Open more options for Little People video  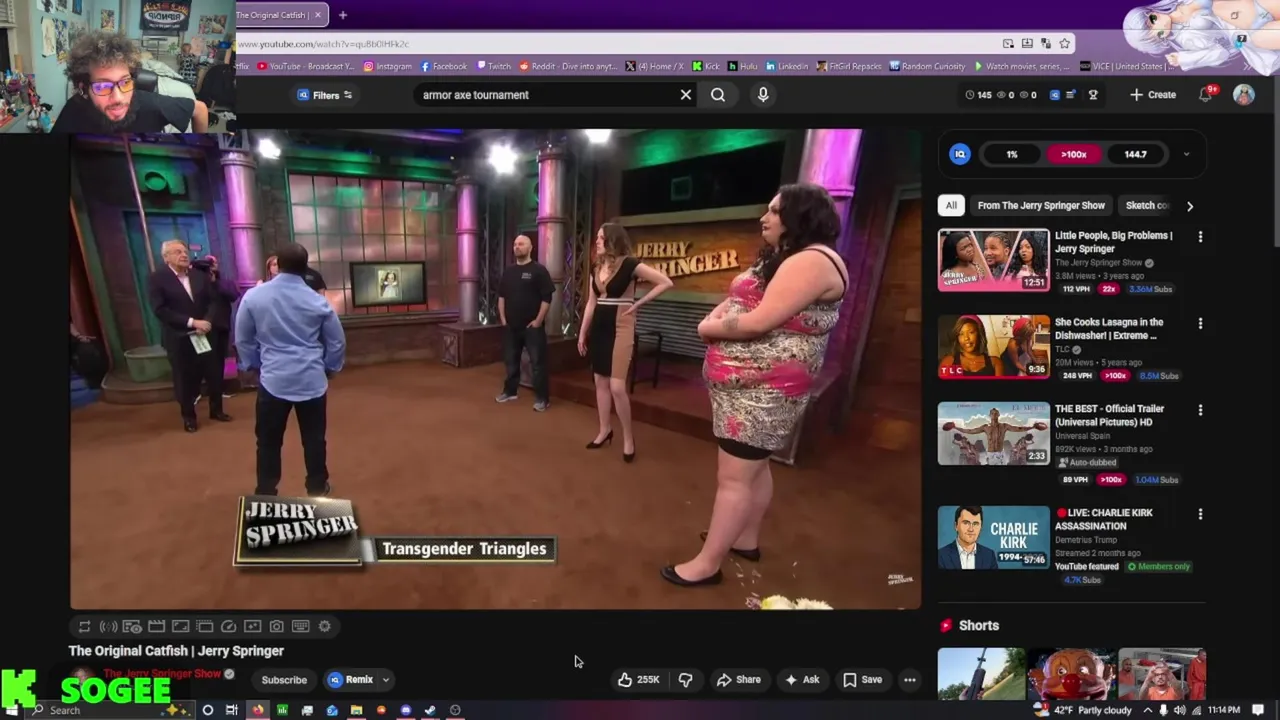tap(1200, 237)
